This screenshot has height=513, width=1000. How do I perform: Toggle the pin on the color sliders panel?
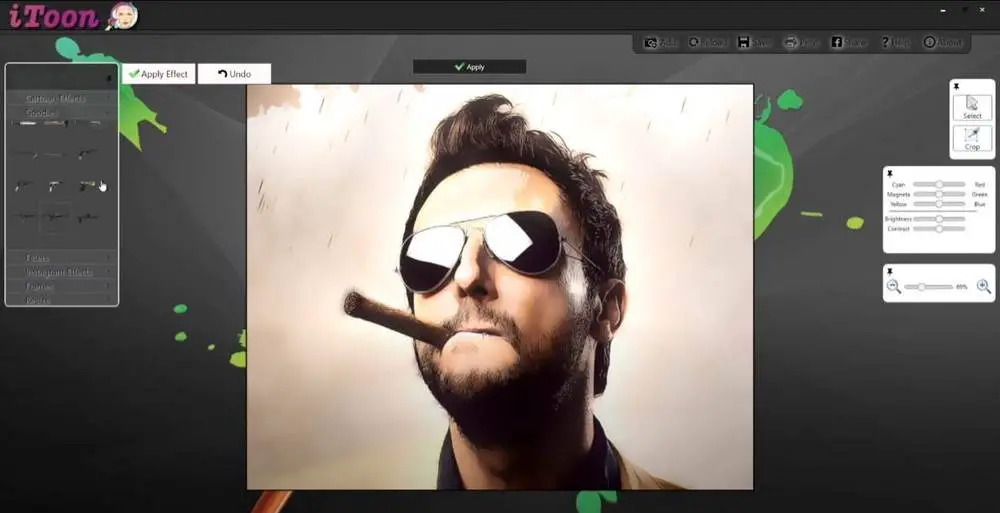point(889,174)
